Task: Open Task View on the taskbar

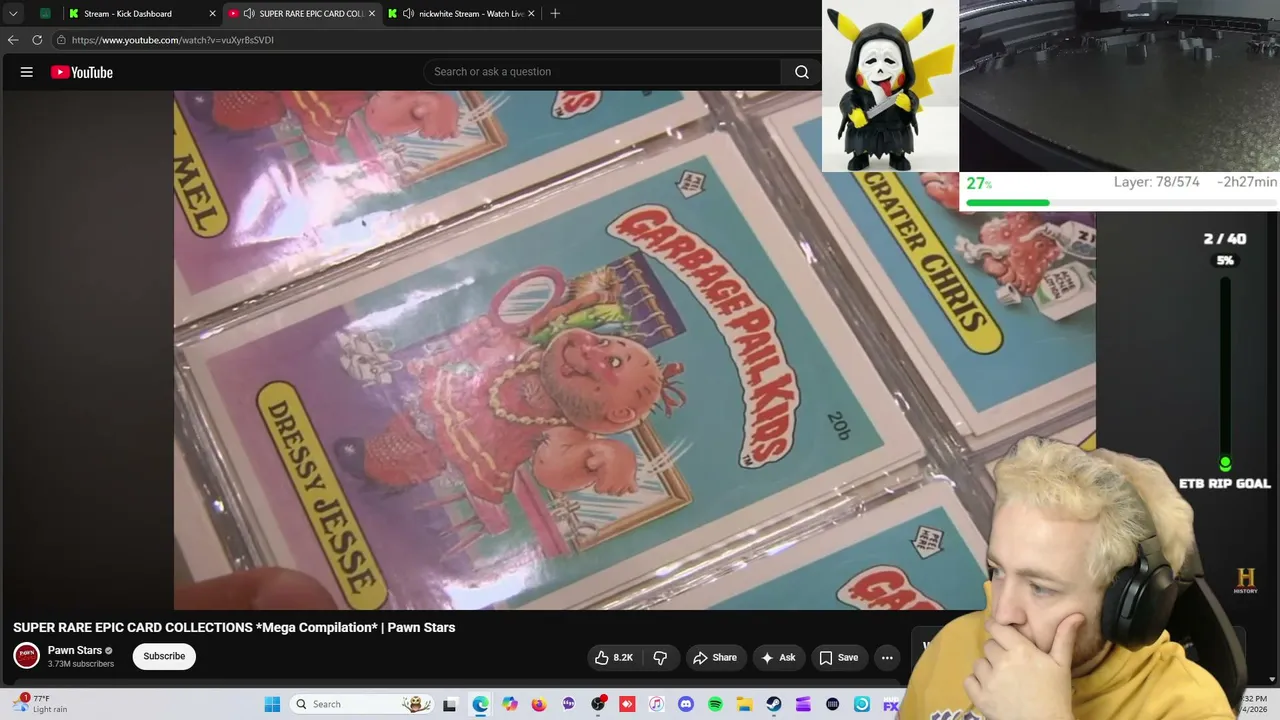Action: click(450, 704)
